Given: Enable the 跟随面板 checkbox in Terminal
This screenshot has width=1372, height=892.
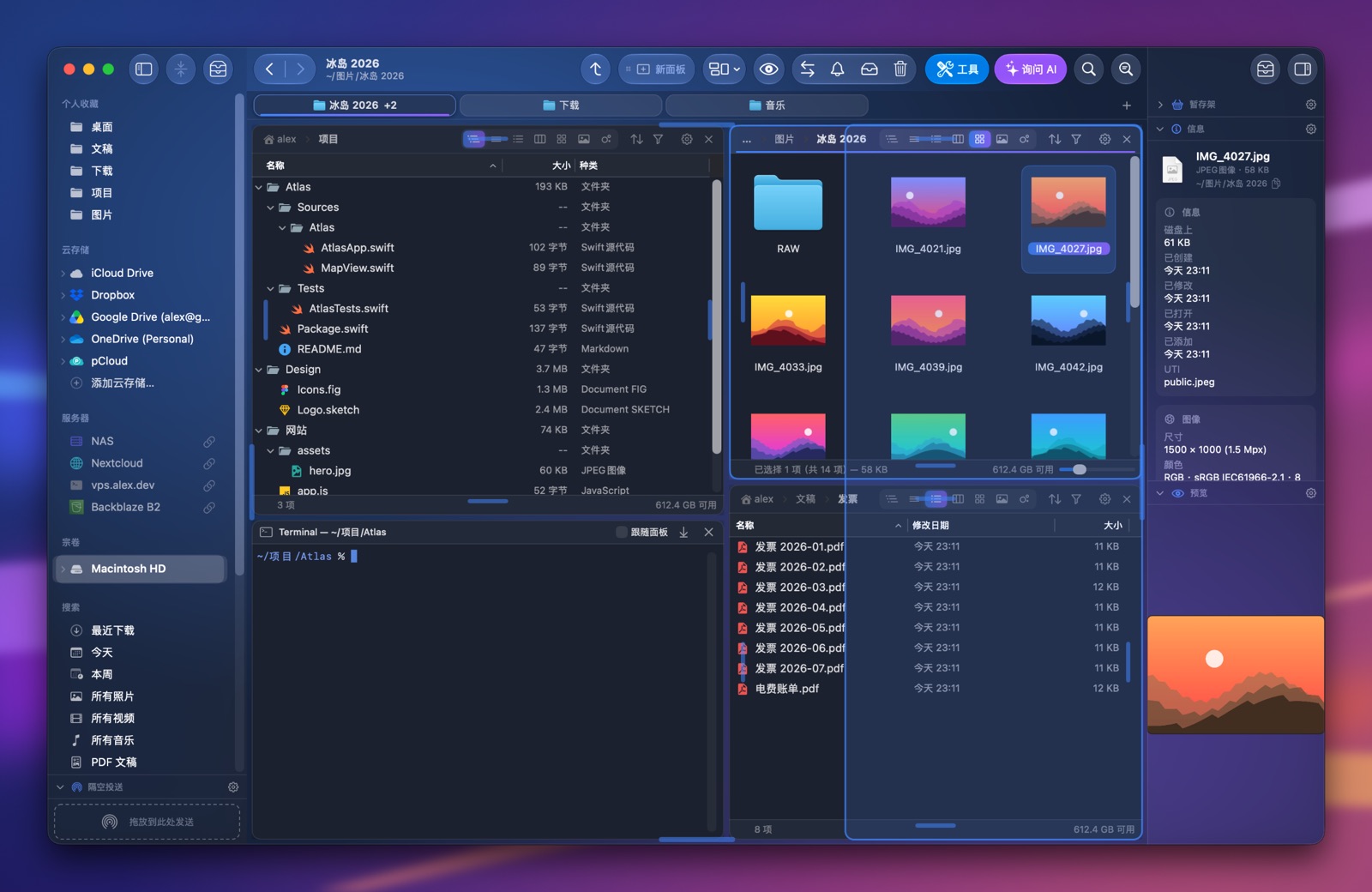Looking at the screenshot, I should click(622, 533).
